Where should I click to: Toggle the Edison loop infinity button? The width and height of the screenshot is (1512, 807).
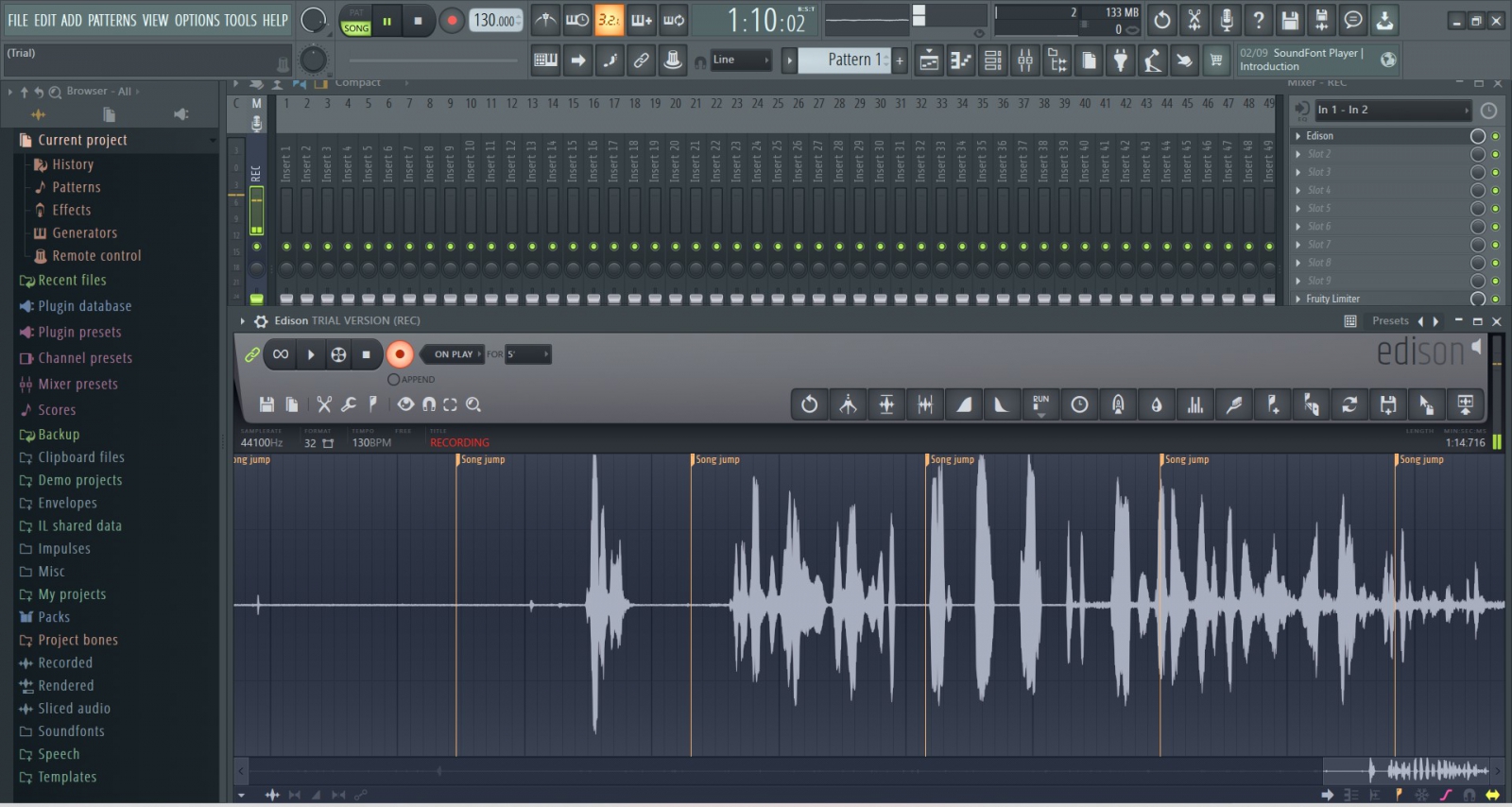click(281, 354)
